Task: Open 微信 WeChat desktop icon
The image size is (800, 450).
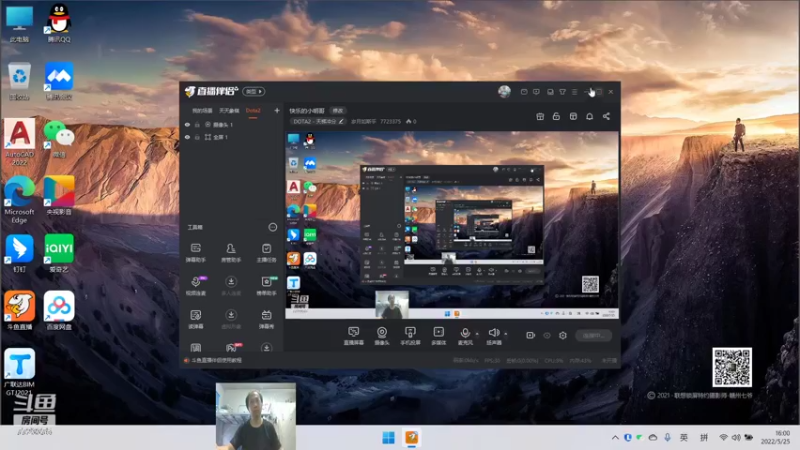Action: pyautogui.click(x=59, y=139)
